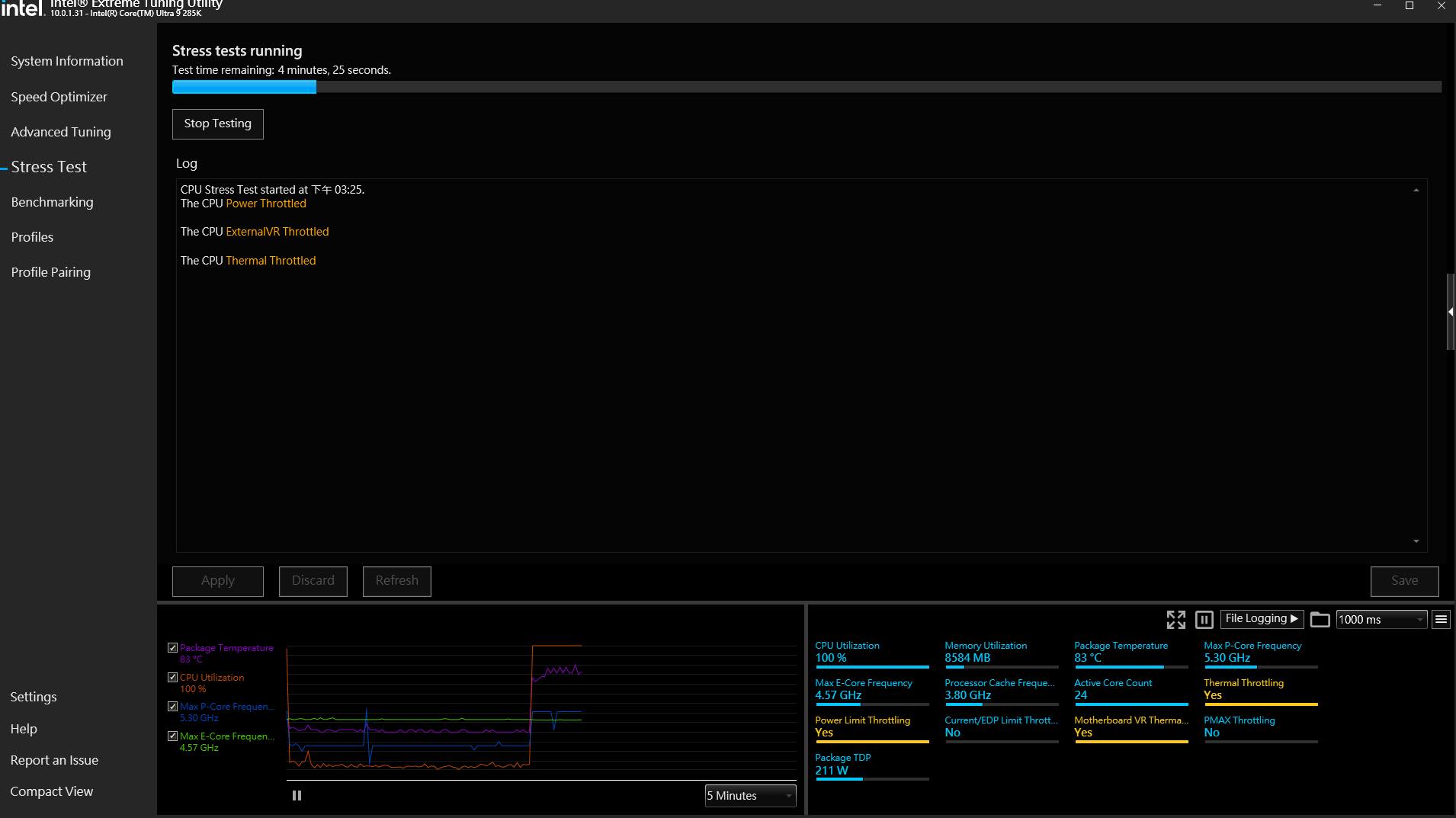Start File Logging

(x=1262, y=619)
